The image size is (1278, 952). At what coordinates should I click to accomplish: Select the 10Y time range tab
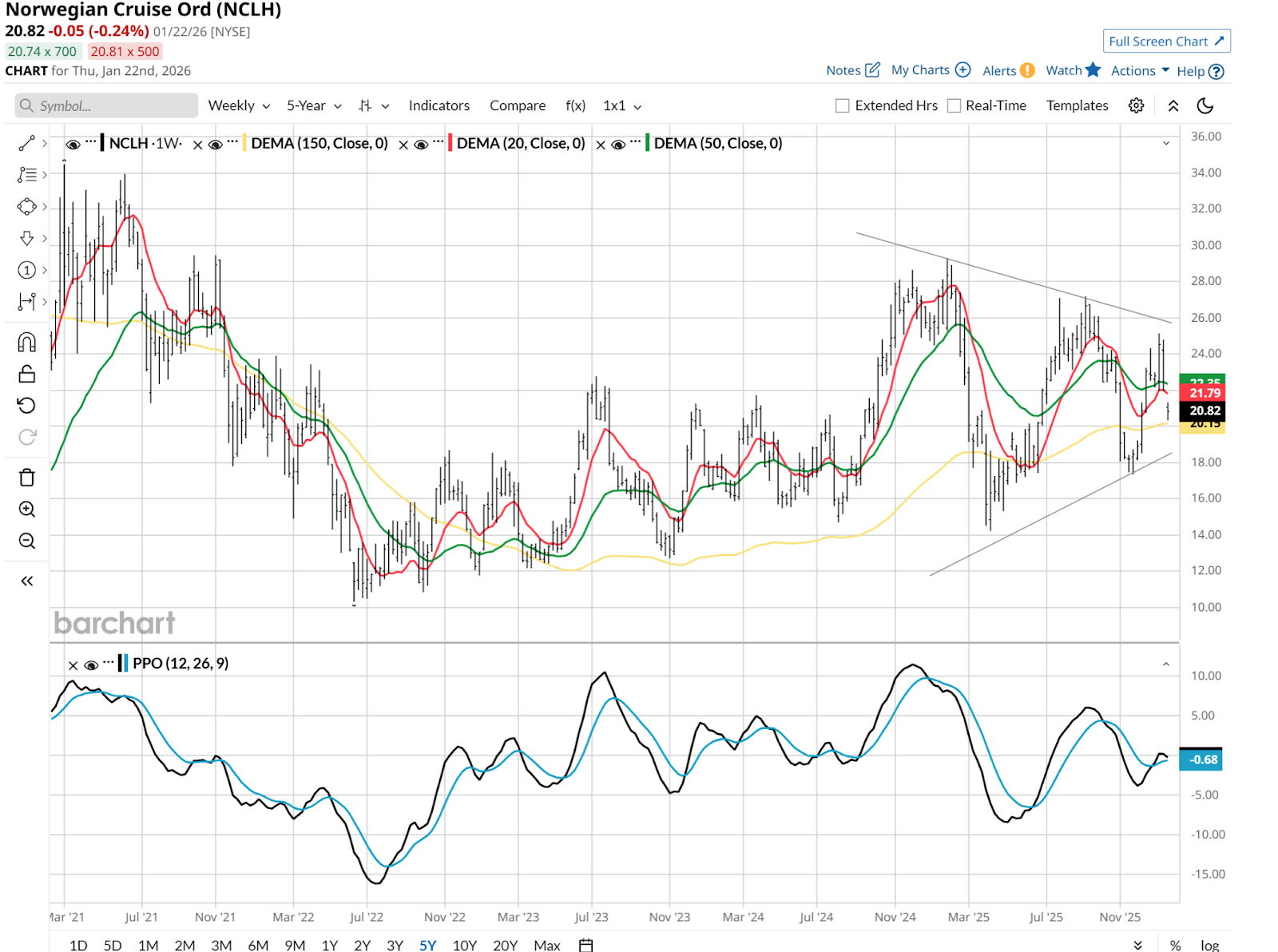(x=464, y=945)
